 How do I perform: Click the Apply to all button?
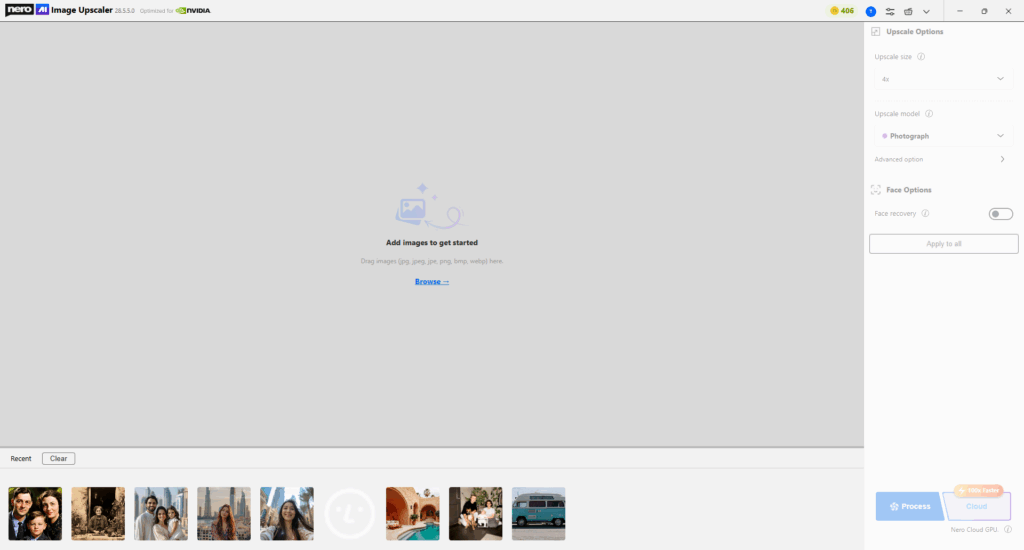tap(943, 243)
